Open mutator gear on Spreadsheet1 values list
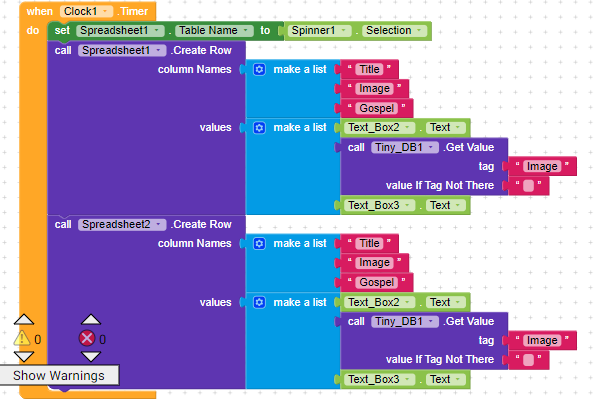The width and height of the screenshot is (603, 402). (x=259, y=128)
